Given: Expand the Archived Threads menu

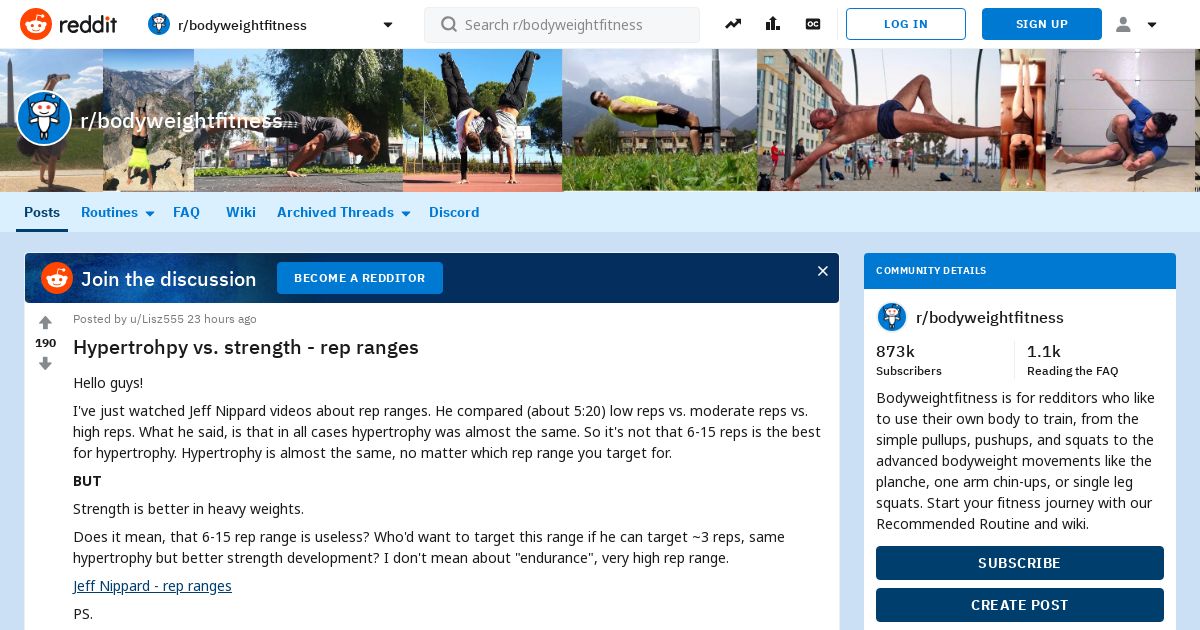Looking at the screenshot, I should point(343,212).
